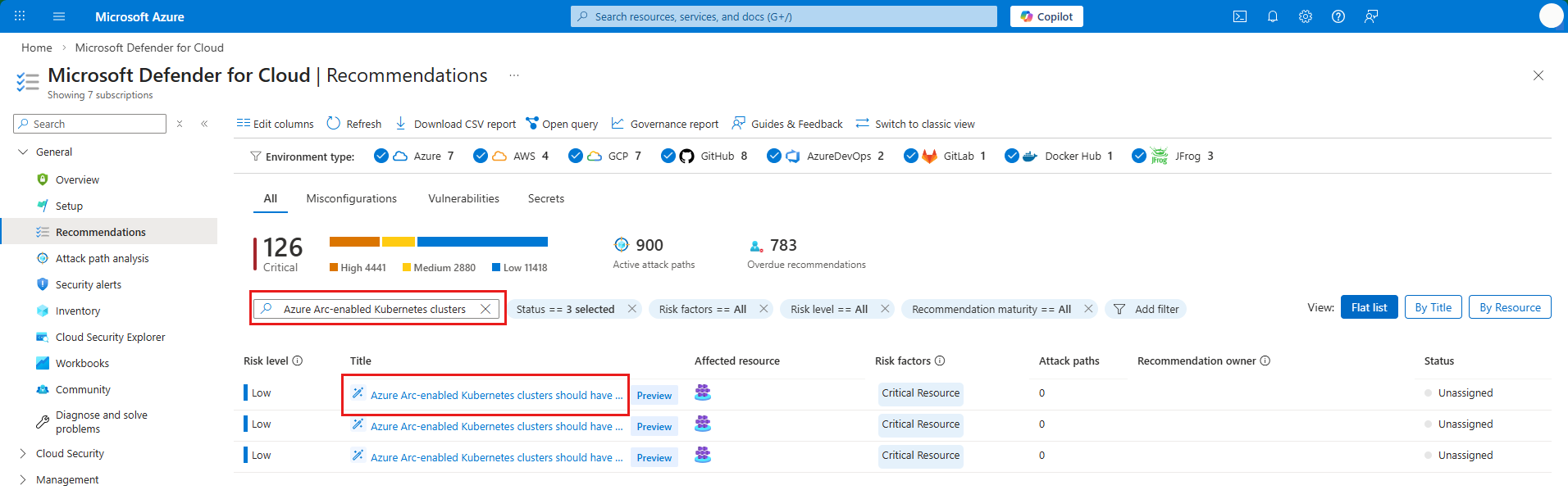Open Overview in sidebar
1568x499 pixels.
pyautogui.click(x=77, y=179)
